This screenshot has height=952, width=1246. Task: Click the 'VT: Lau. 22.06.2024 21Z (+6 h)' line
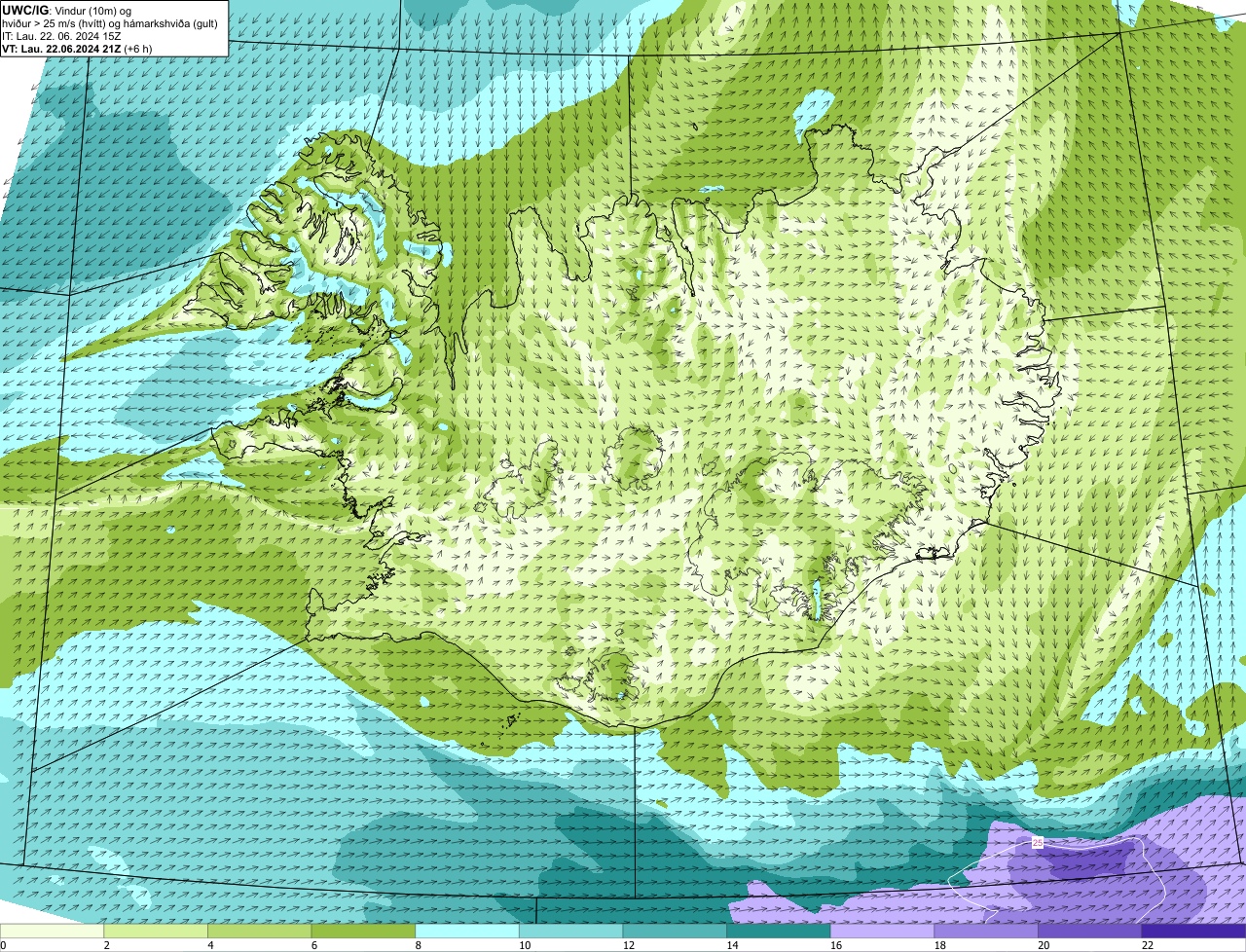[77, 48]
